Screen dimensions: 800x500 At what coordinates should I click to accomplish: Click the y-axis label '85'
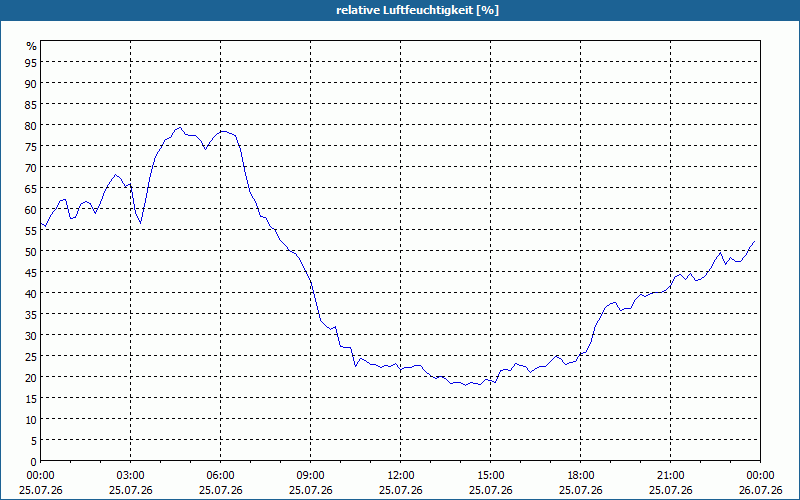tap(31, 105)
